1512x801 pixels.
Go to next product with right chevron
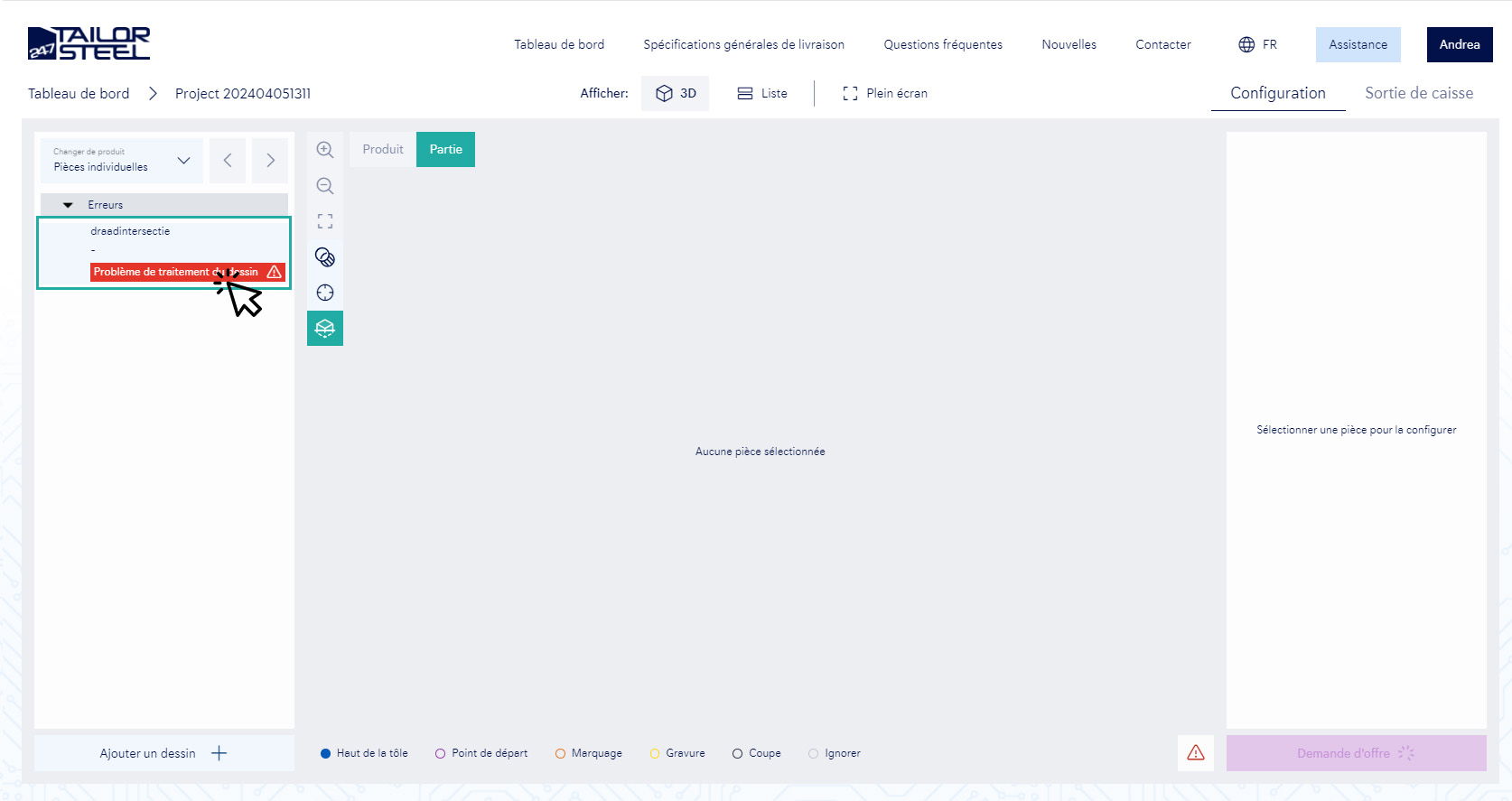270,161
